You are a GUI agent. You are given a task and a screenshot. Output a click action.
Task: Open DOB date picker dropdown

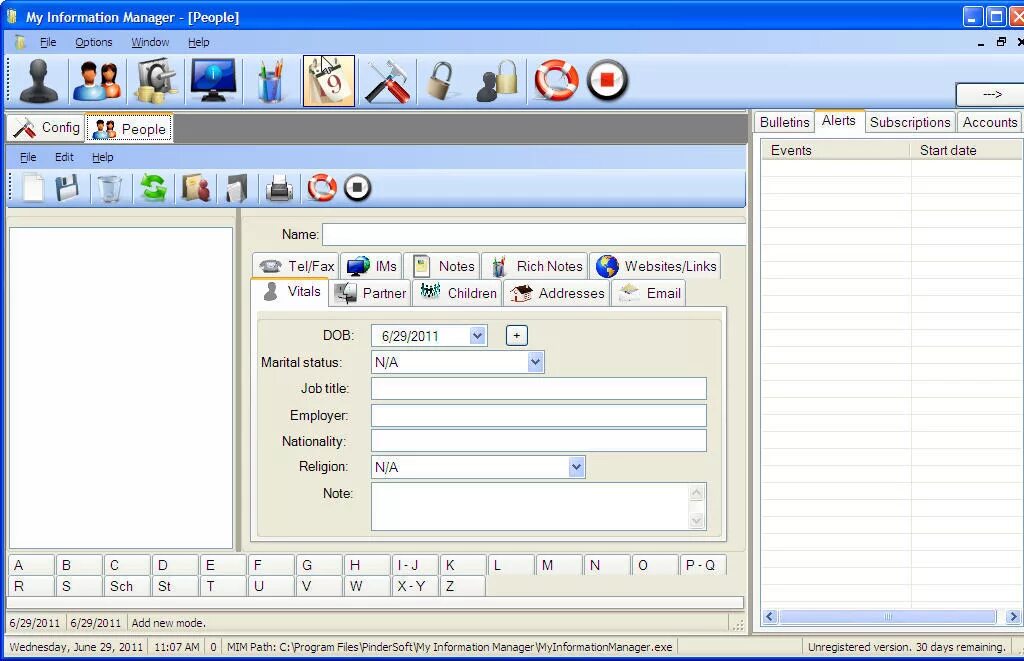pyautogui.click(x=477, y=336)
